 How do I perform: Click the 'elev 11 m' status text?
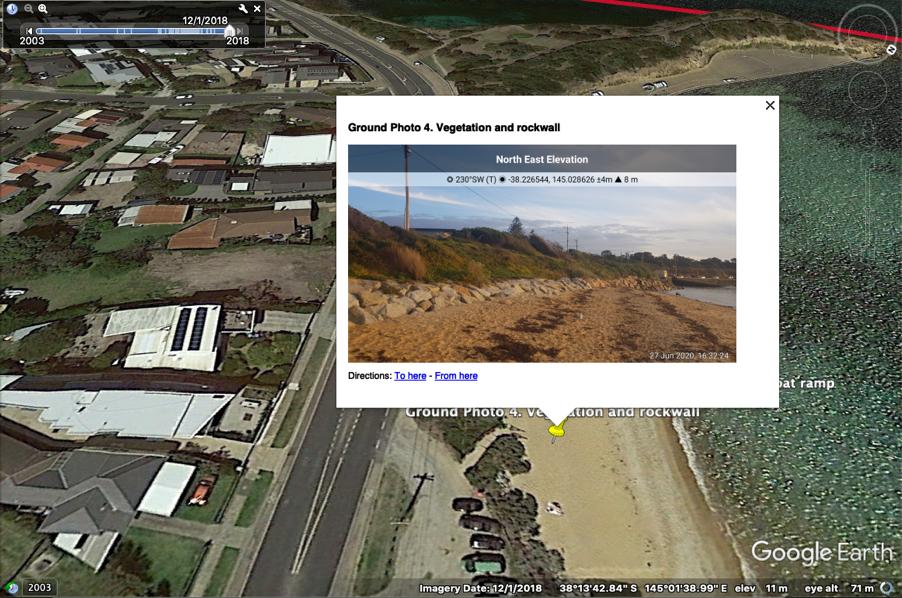pyautogui.click(x=760, y=588)
